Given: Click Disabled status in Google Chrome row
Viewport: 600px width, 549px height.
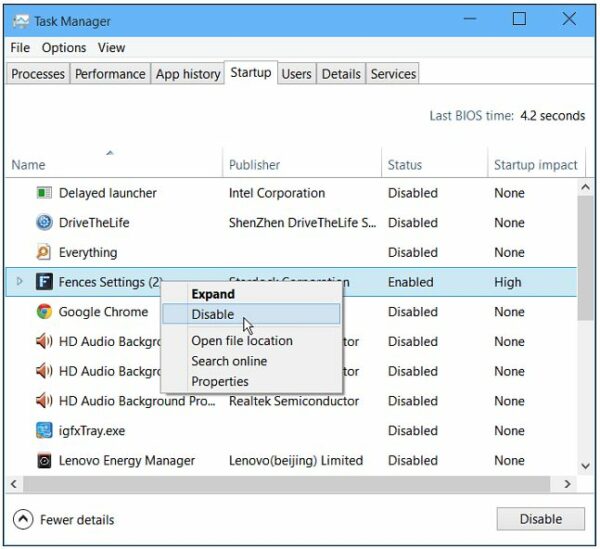Looking at the screenshot, I should (412, 312).
